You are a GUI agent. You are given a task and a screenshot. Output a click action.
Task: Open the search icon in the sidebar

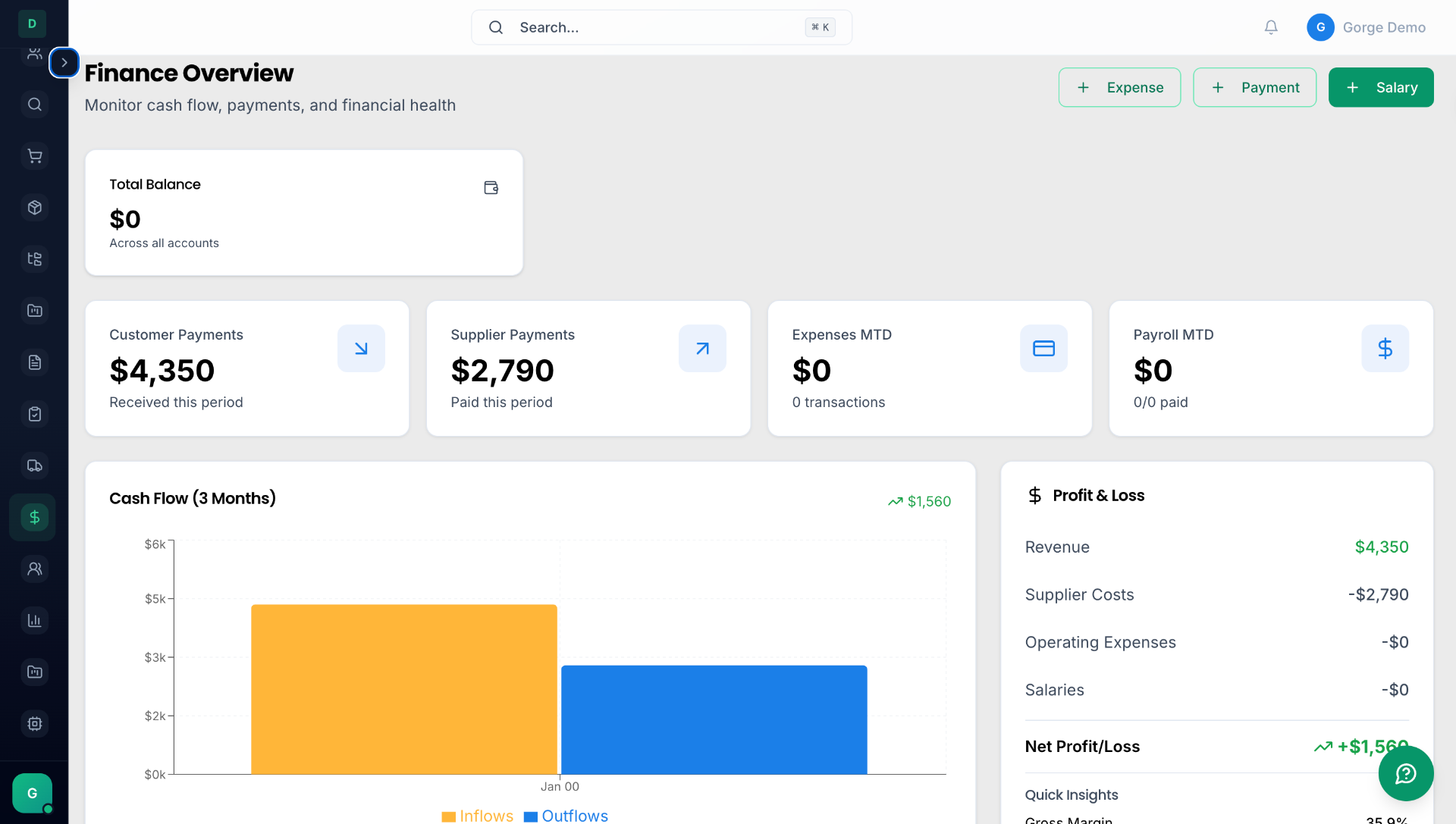click(x=35, y=105)
